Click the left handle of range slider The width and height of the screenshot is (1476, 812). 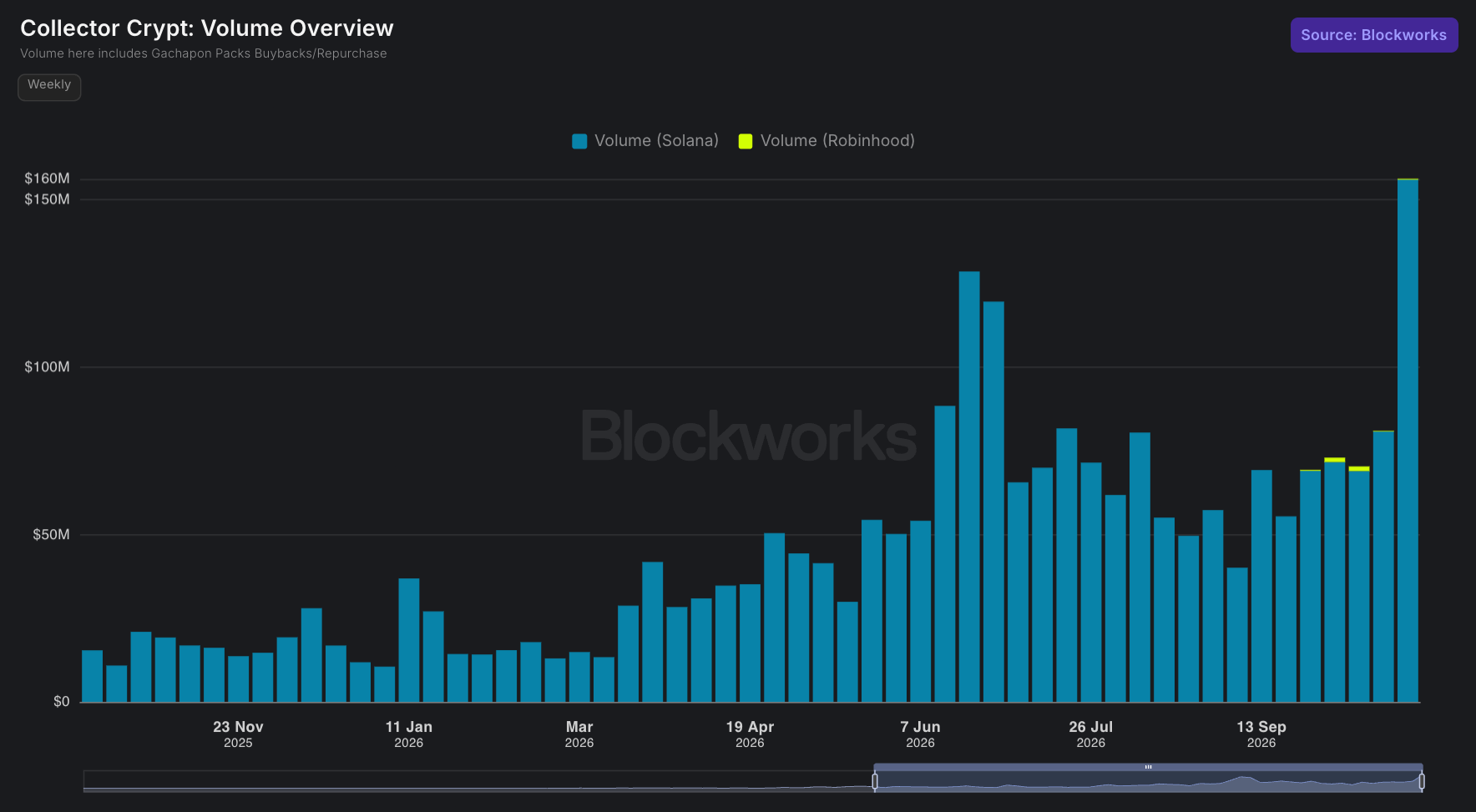(x=875, y=781)
